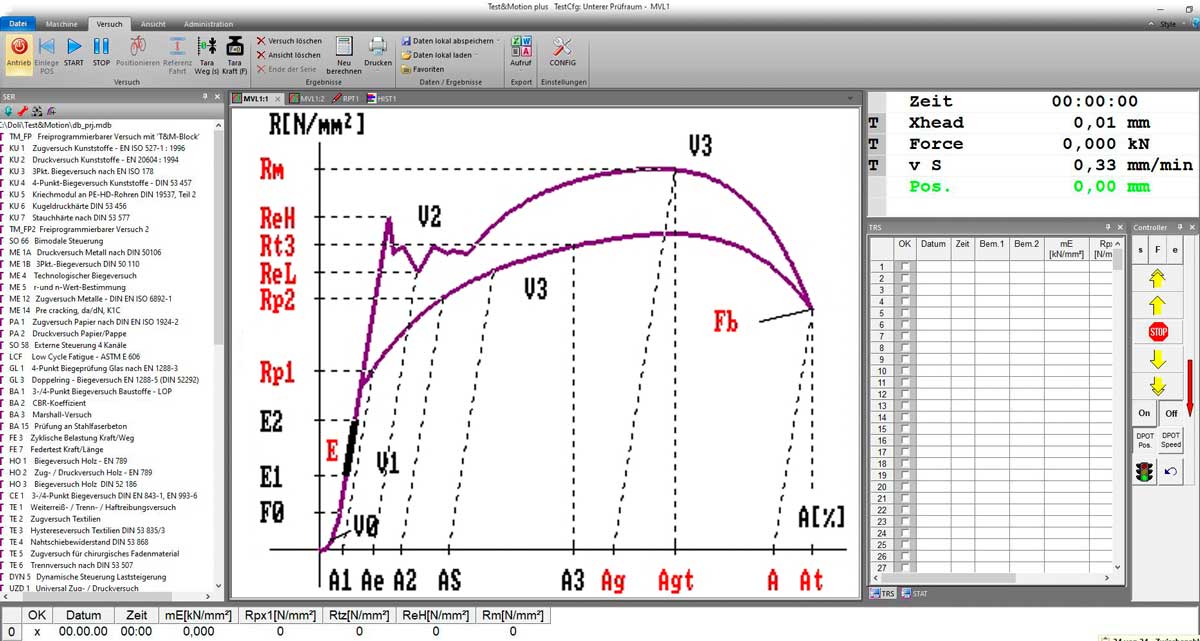
Task: Click Versuch löschen button
Action: (x=289, y=41)
